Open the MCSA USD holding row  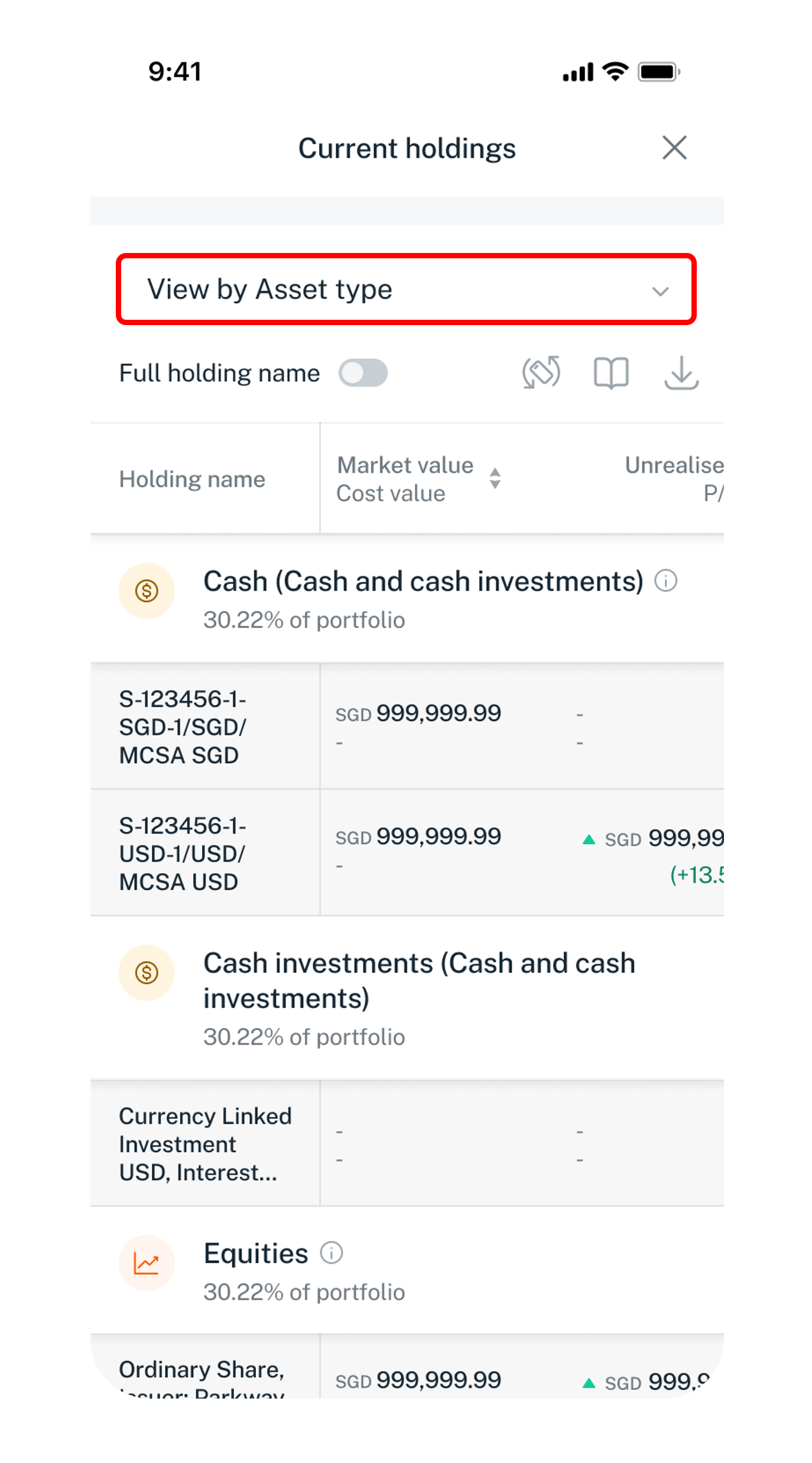183,854
